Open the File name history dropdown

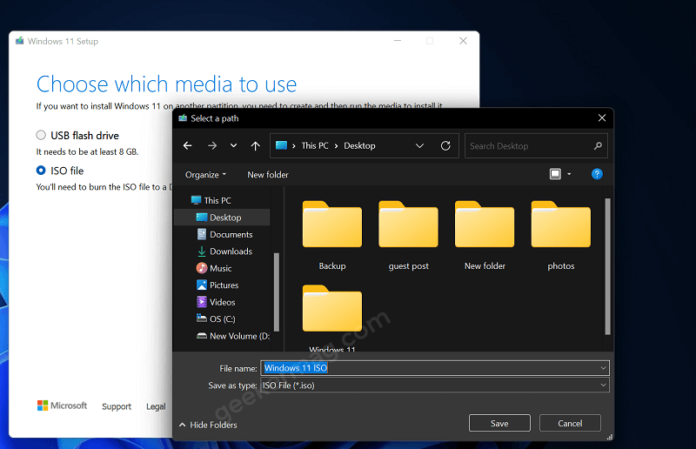(x=603, y=368)
